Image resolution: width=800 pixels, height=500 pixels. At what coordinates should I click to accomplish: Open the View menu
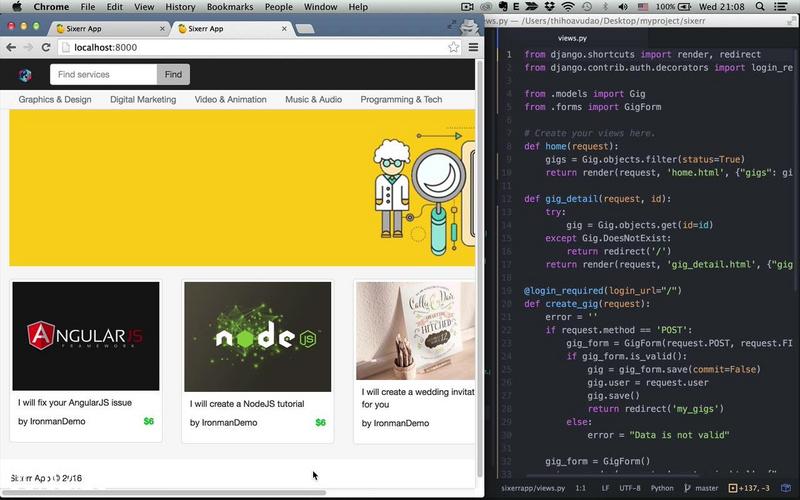point(144,7)
